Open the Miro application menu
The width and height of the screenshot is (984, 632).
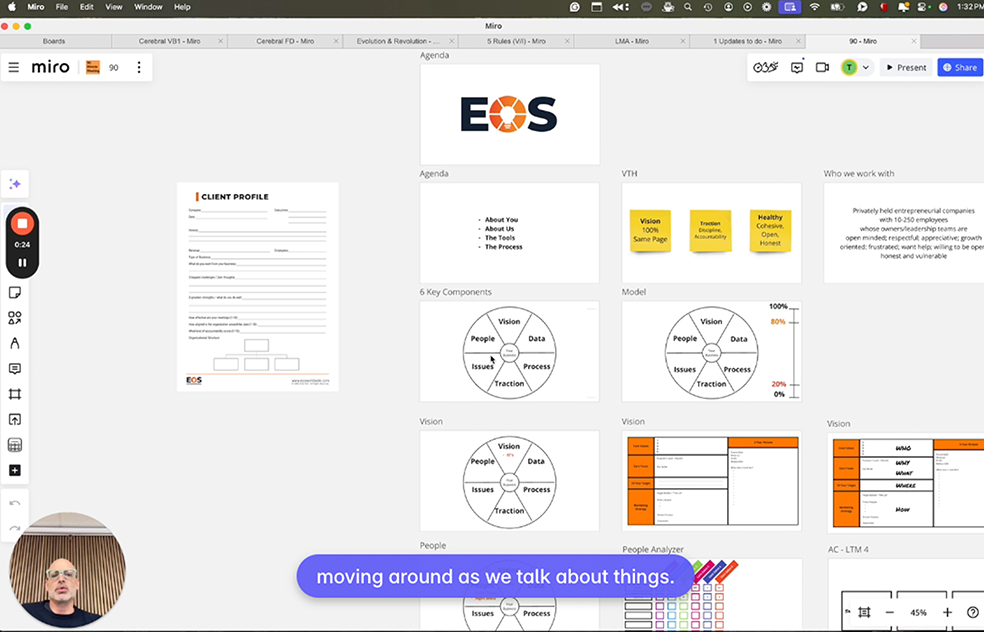pos(36,7)
